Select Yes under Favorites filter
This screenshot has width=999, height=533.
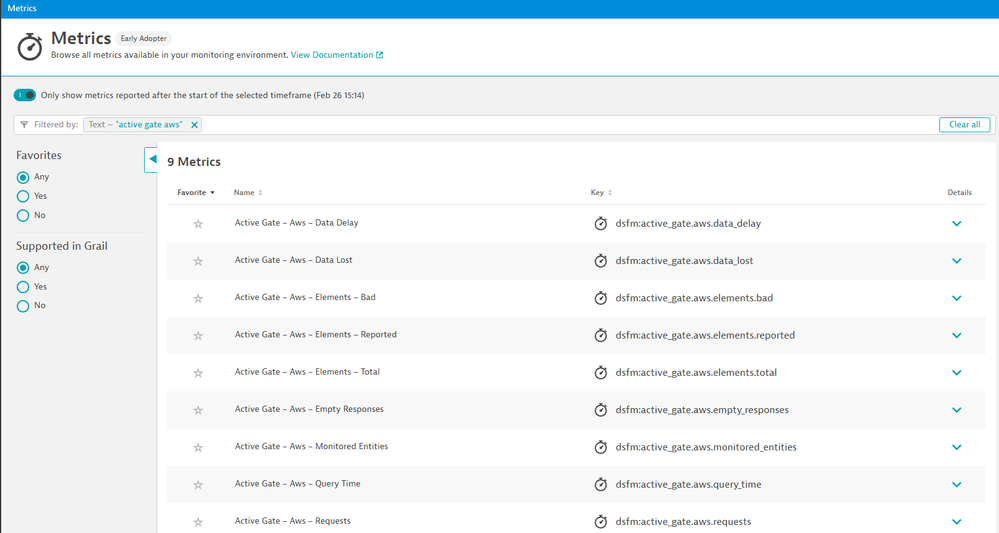click(23, 196)
